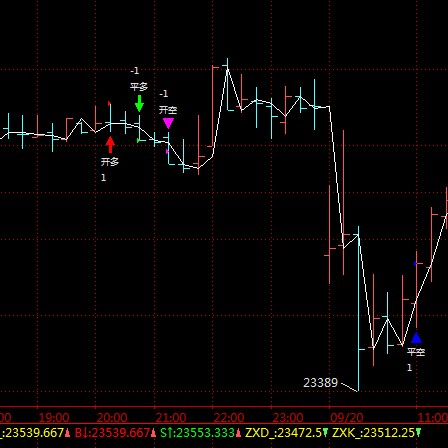Click the 09/20 date axis label

pyautogui.click(x=346, y=417)
